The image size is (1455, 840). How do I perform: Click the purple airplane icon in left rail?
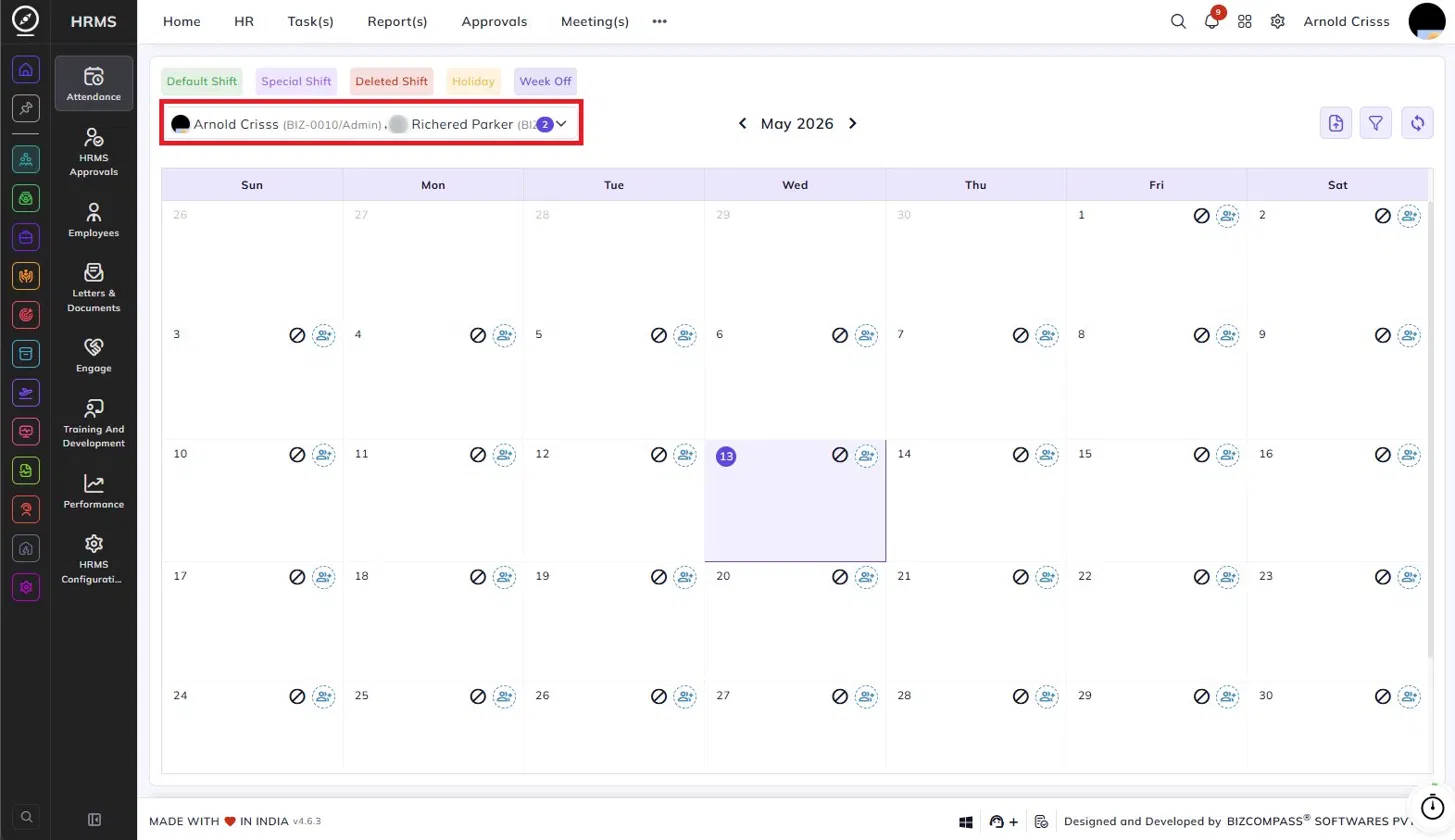coord(26,392)
